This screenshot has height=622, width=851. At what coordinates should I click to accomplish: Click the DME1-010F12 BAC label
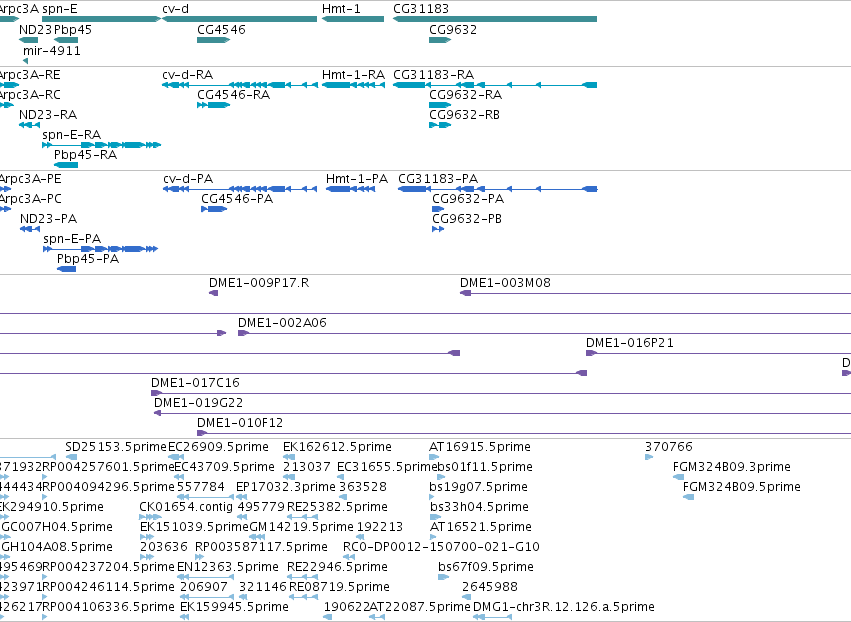click(x=240, y=424)
